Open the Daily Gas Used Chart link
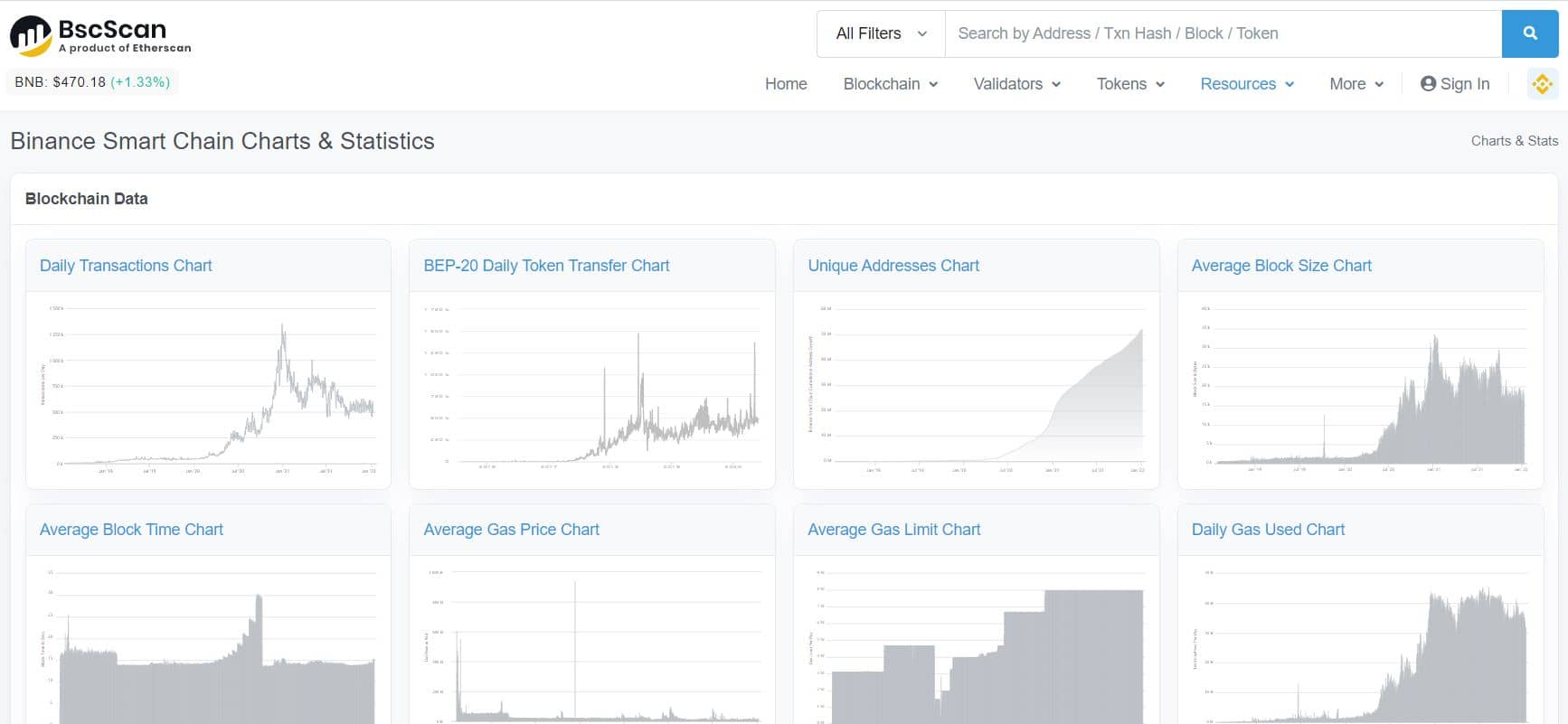 [x=1268, y=530]
